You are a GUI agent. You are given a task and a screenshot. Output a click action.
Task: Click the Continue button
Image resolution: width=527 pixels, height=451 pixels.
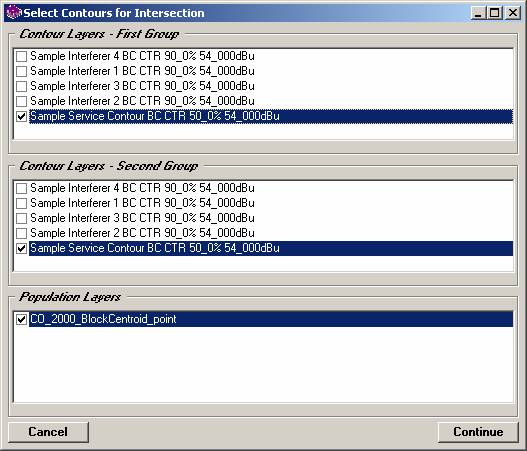478,432
